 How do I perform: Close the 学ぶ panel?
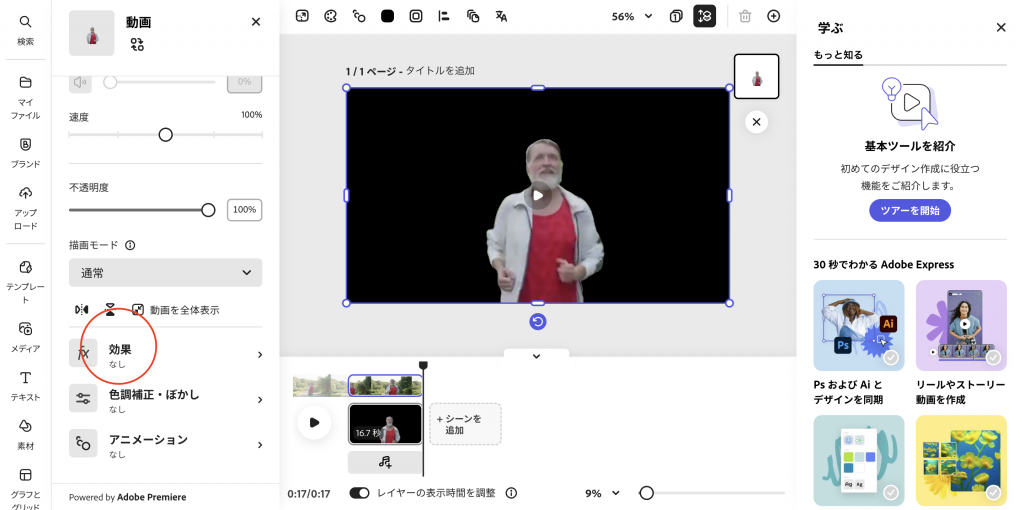[1000, 27]
